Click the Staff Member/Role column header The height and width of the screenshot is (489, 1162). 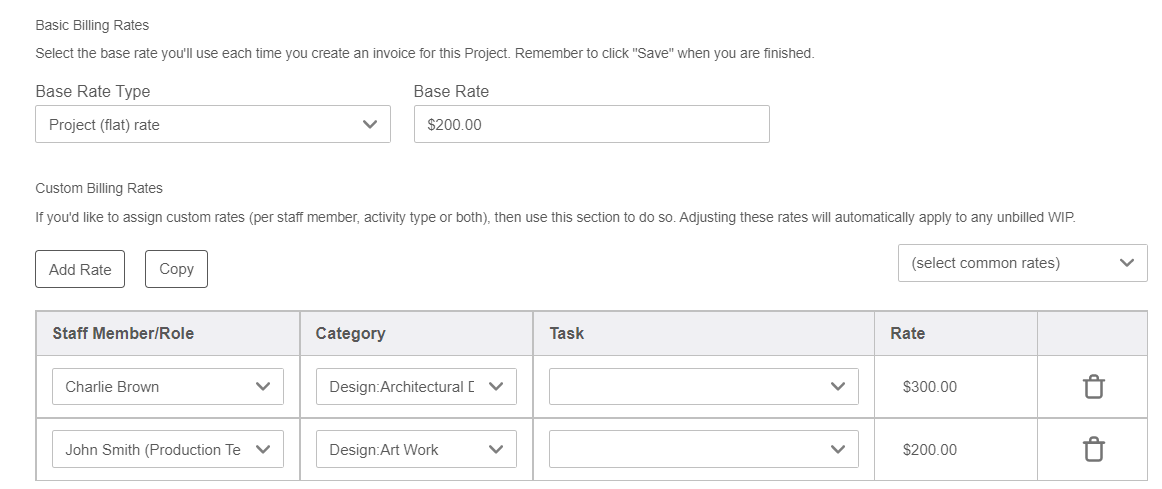123,333
